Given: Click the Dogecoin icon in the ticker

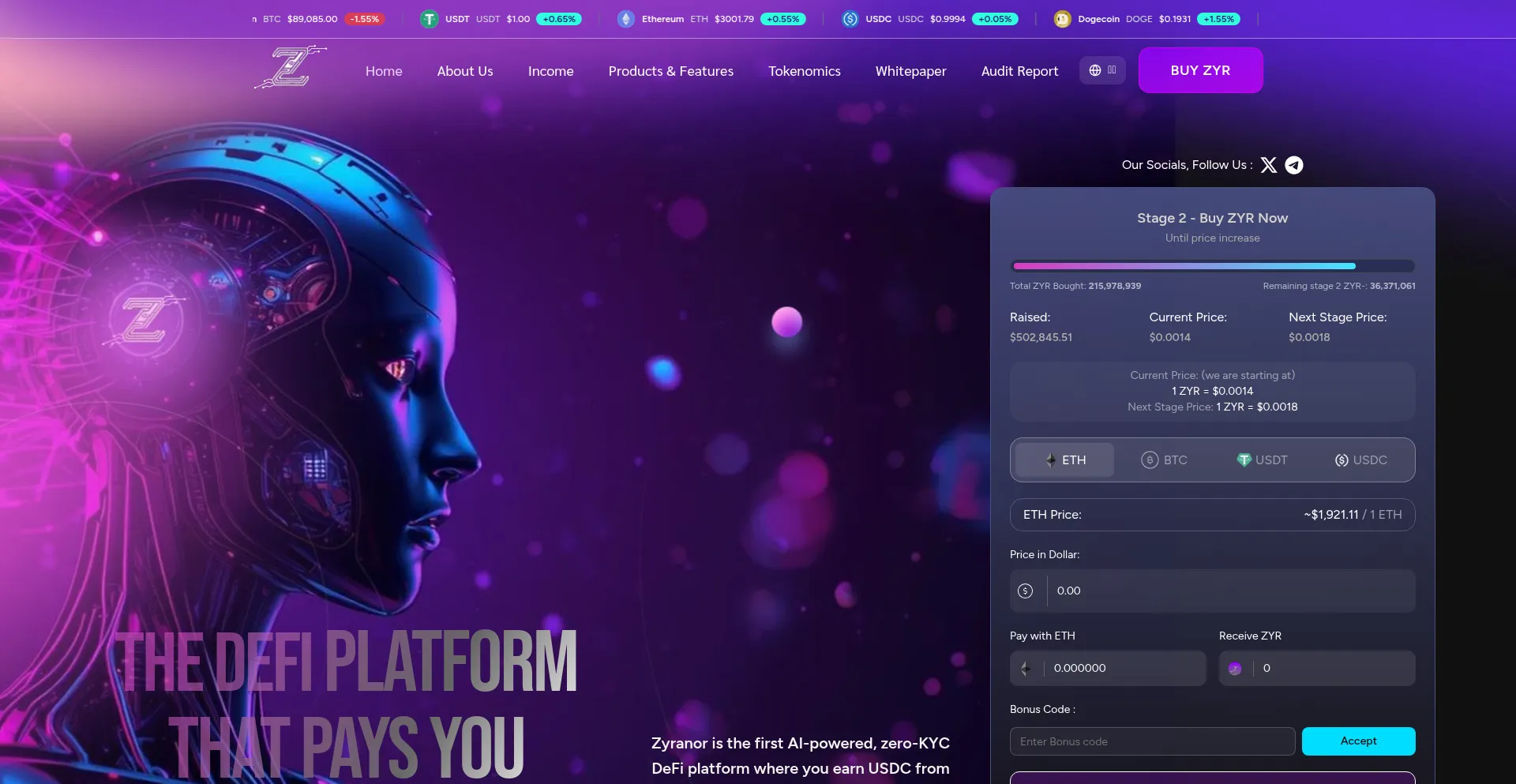Looking at the screenshot, I should (1063, 19).
